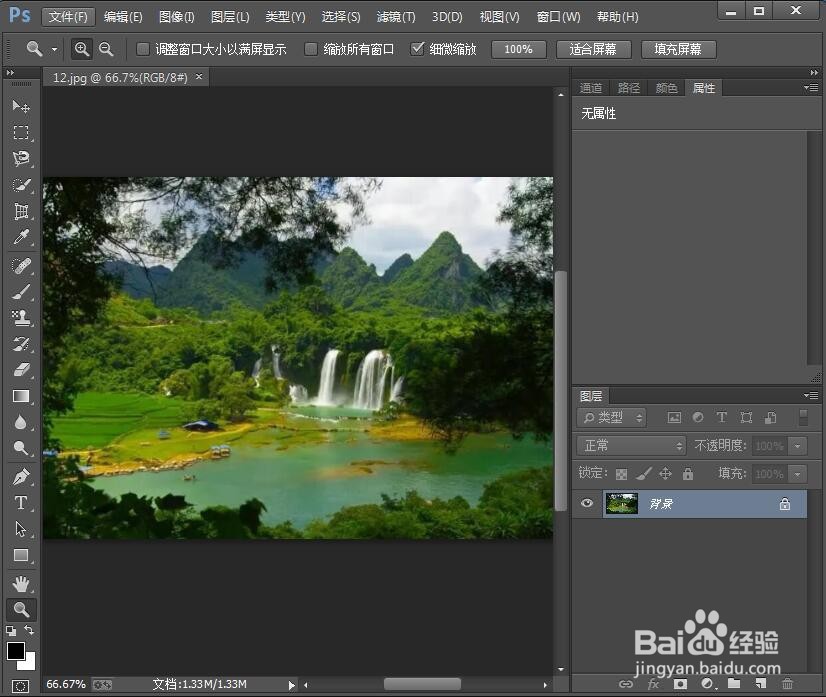The image size is (826, 697).
Task: Toggle lock all padlock icon
Action: [687, 474]
